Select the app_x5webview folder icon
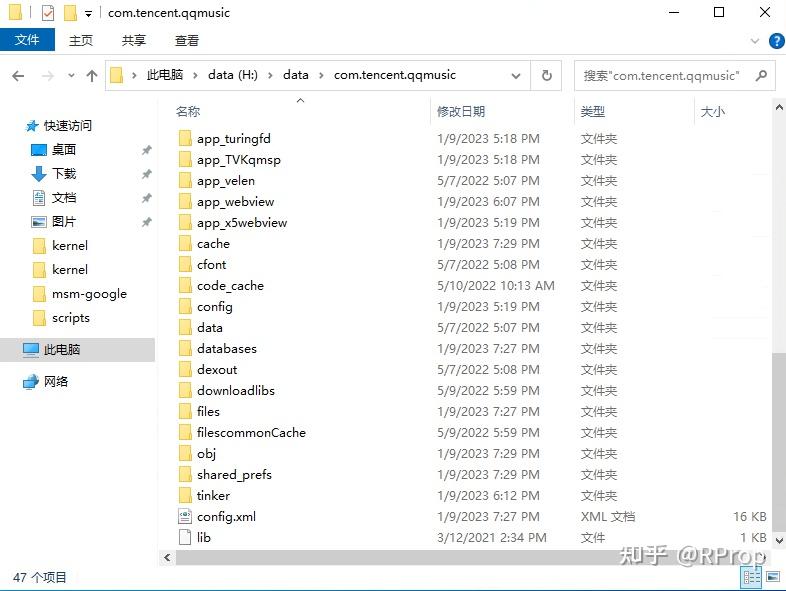 185,223
